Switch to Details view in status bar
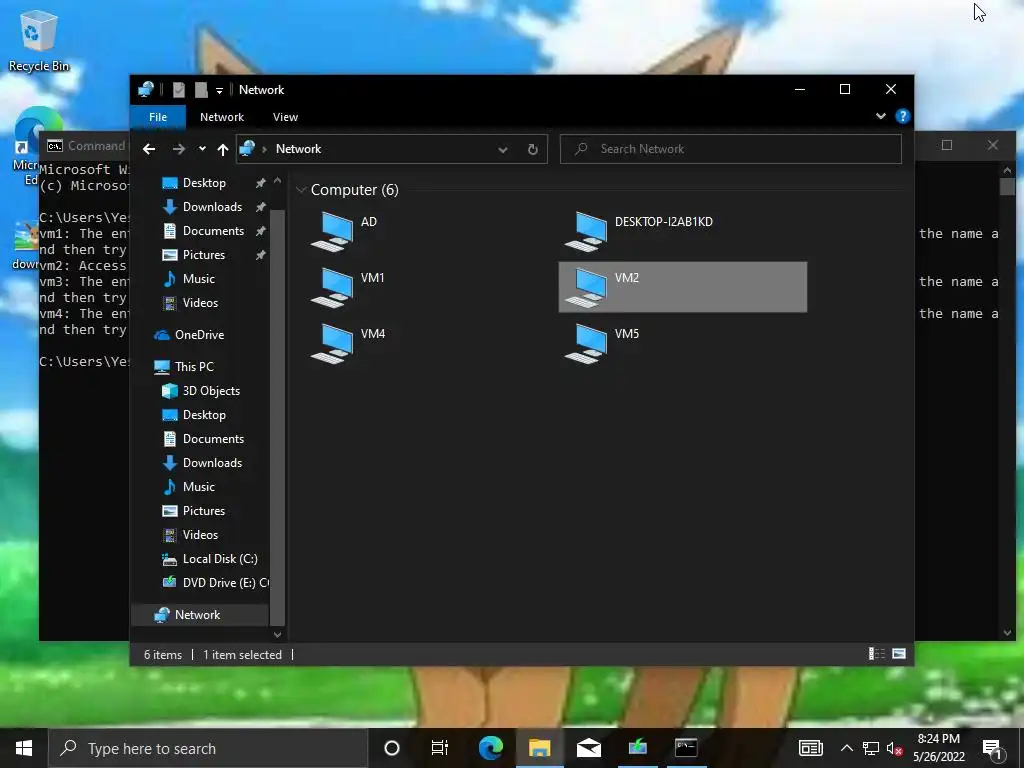Viewport: 1024px width, 768px height. (876, 654)
